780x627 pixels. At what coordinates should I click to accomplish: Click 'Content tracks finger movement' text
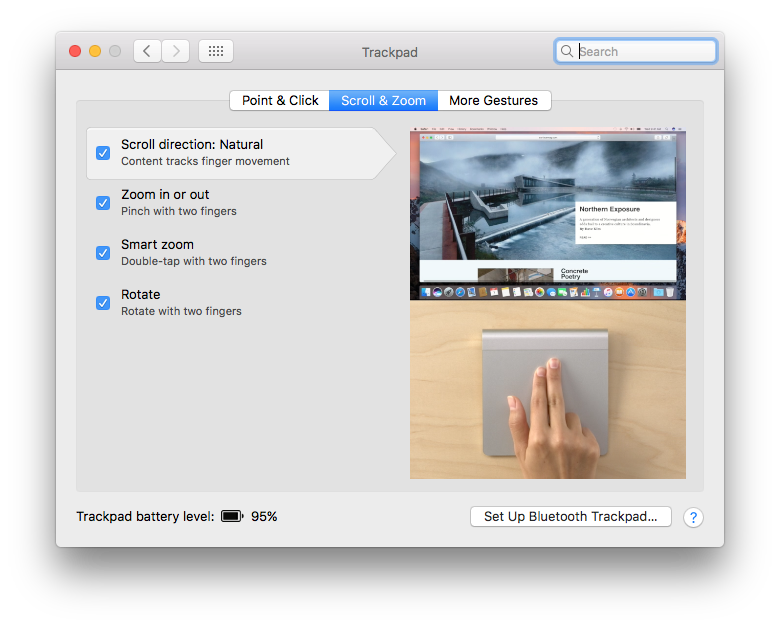click(205, 161)
